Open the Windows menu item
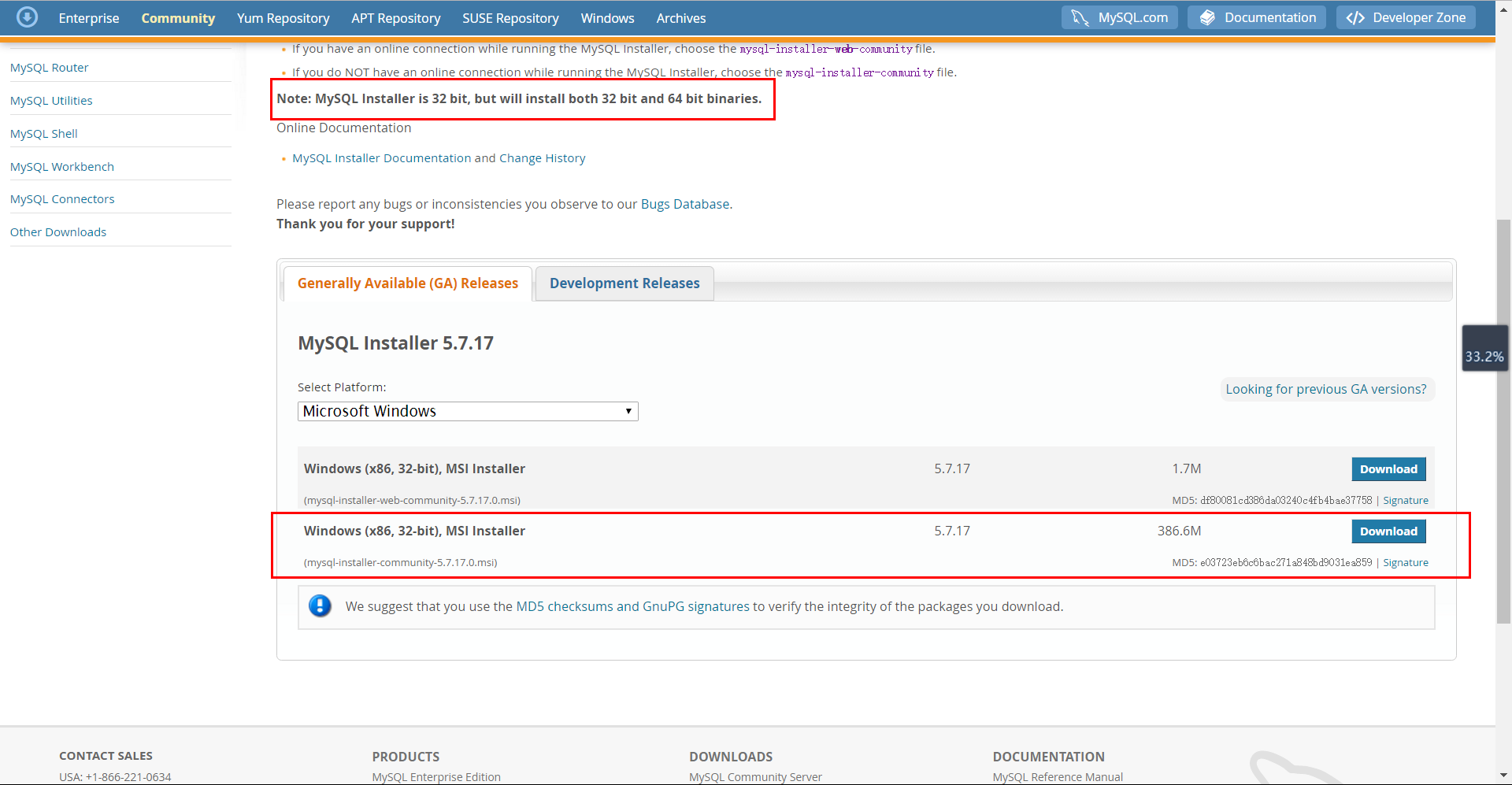The image size is (1512, 785). pyautogui.click(x=607, y=18)
